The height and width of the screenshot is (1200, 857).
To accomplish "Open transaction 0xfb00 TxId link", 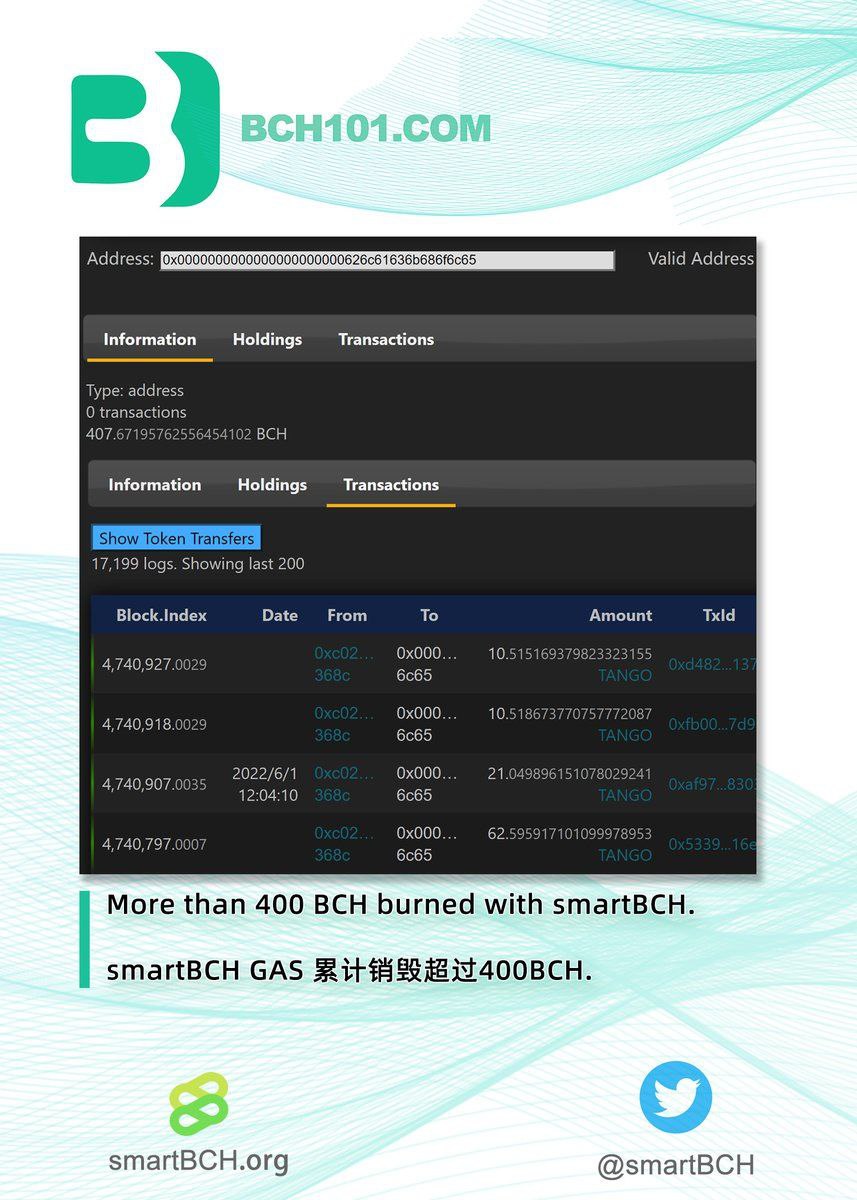I will click(x=712, y=724).
